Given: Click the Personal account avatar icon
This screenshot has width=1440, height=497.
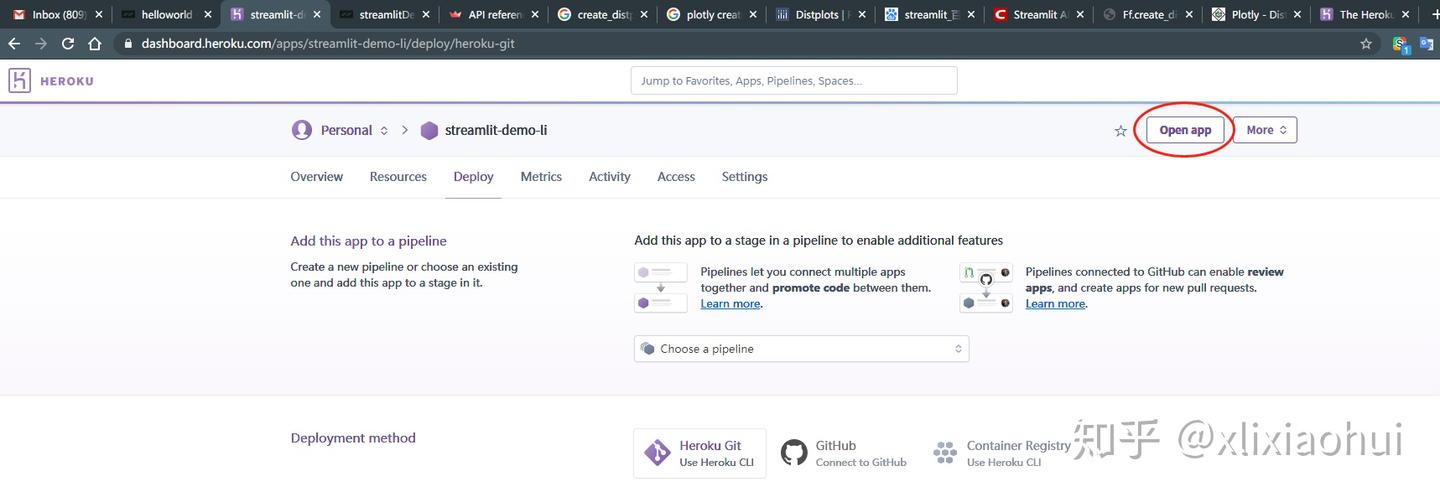Looking at the screenshot, I should [301, 130].
